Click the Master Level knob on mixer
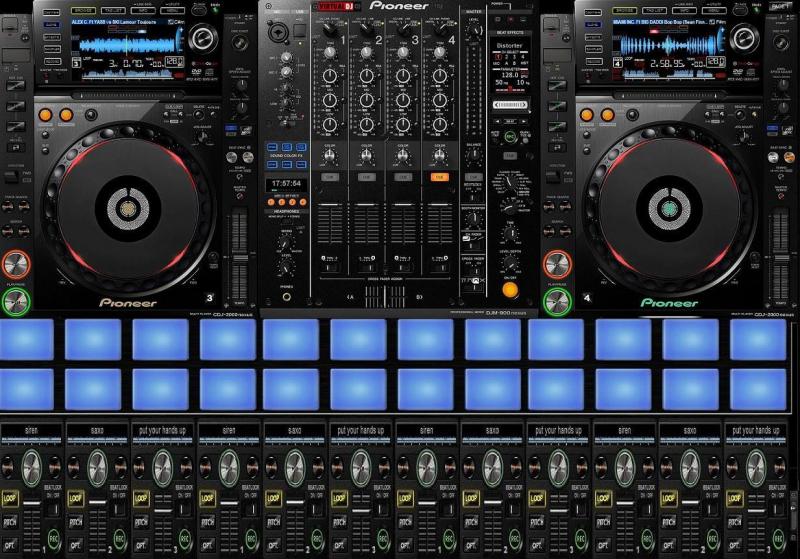The image size is (800, 559). pos(474,30)
